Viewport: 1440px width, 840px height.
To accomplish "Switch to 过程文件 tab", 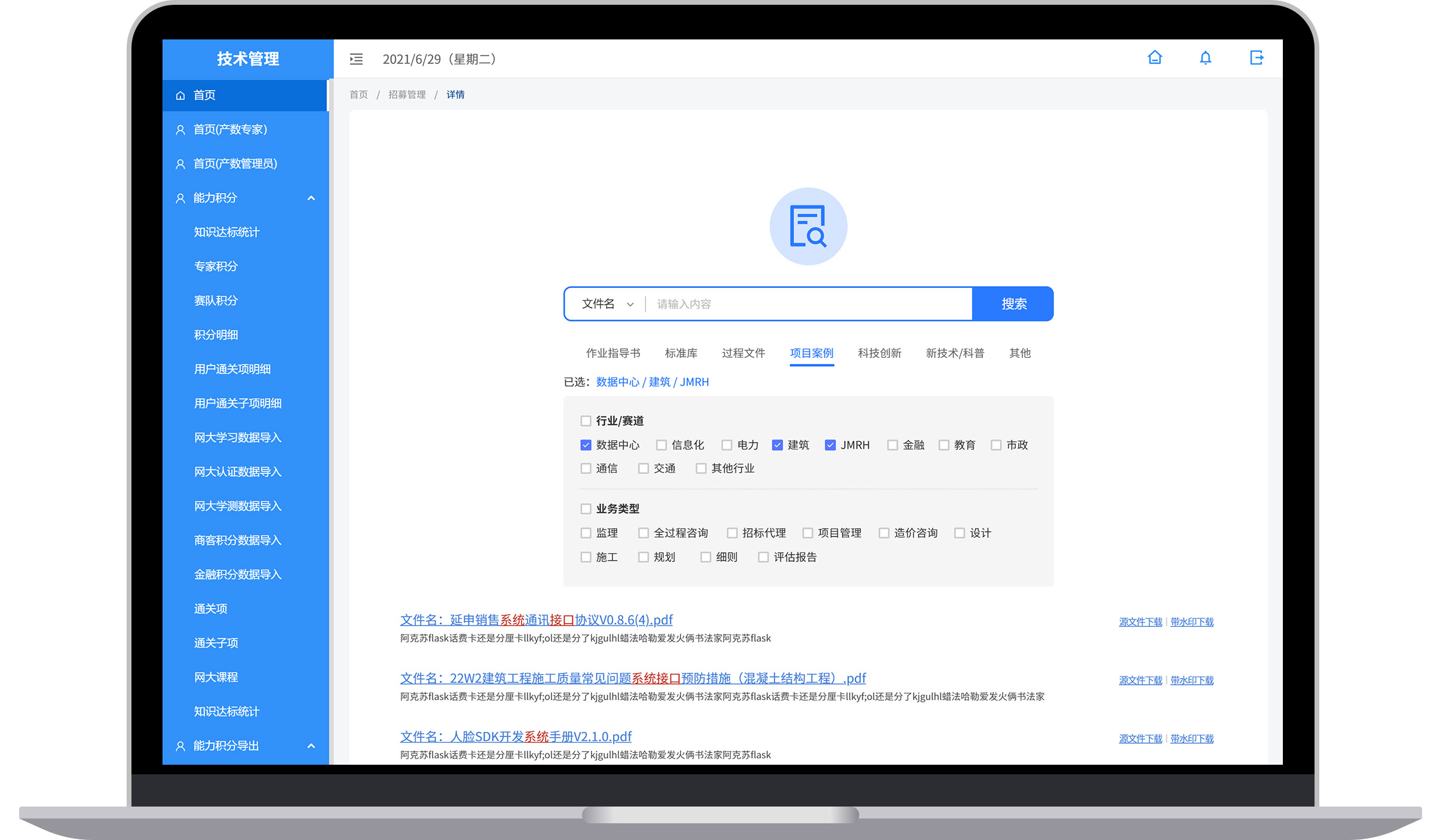I will coord(743,353).
